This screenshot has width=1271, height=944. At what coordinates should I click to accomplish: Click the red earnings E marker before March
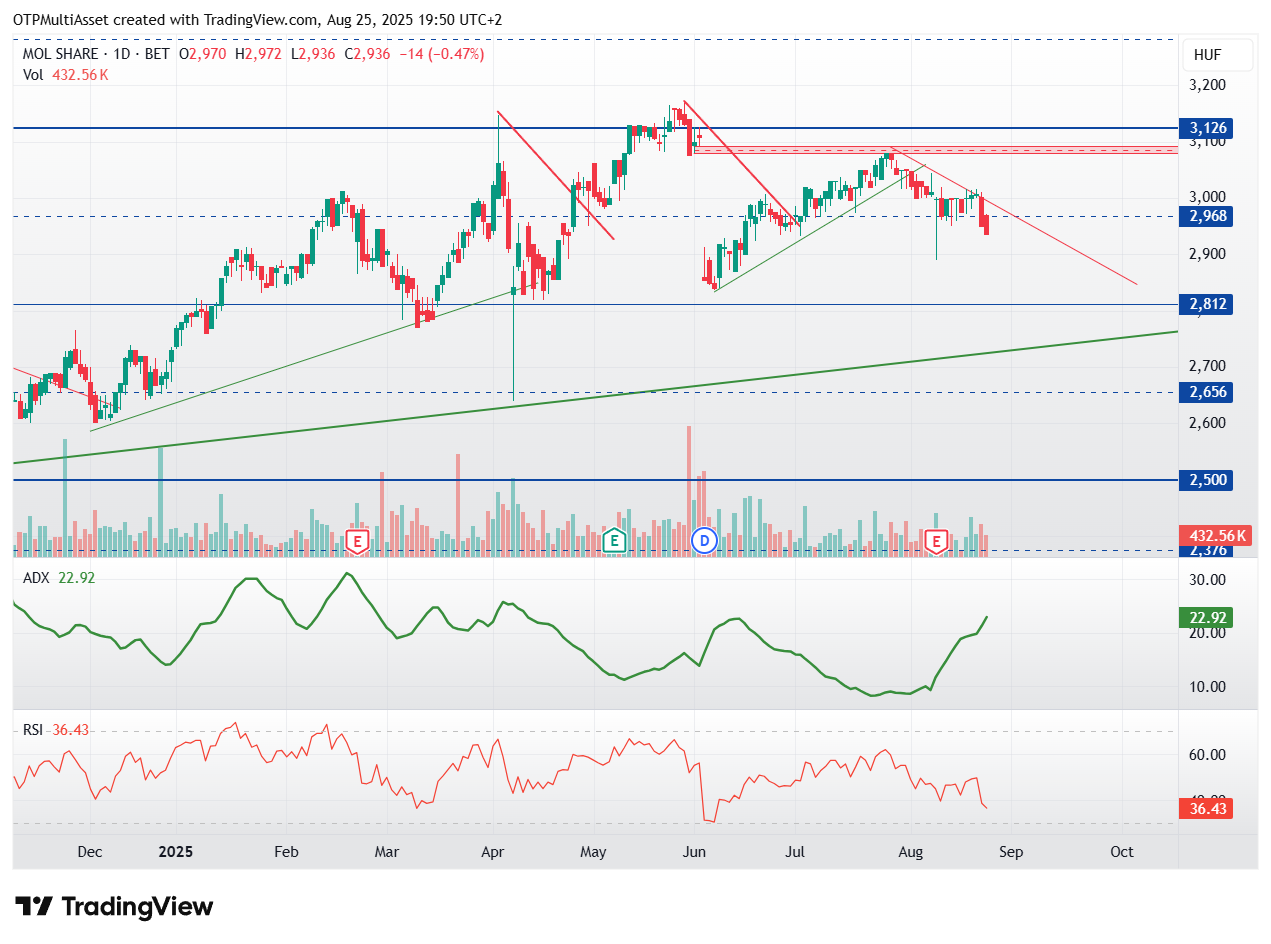(357, 542)
